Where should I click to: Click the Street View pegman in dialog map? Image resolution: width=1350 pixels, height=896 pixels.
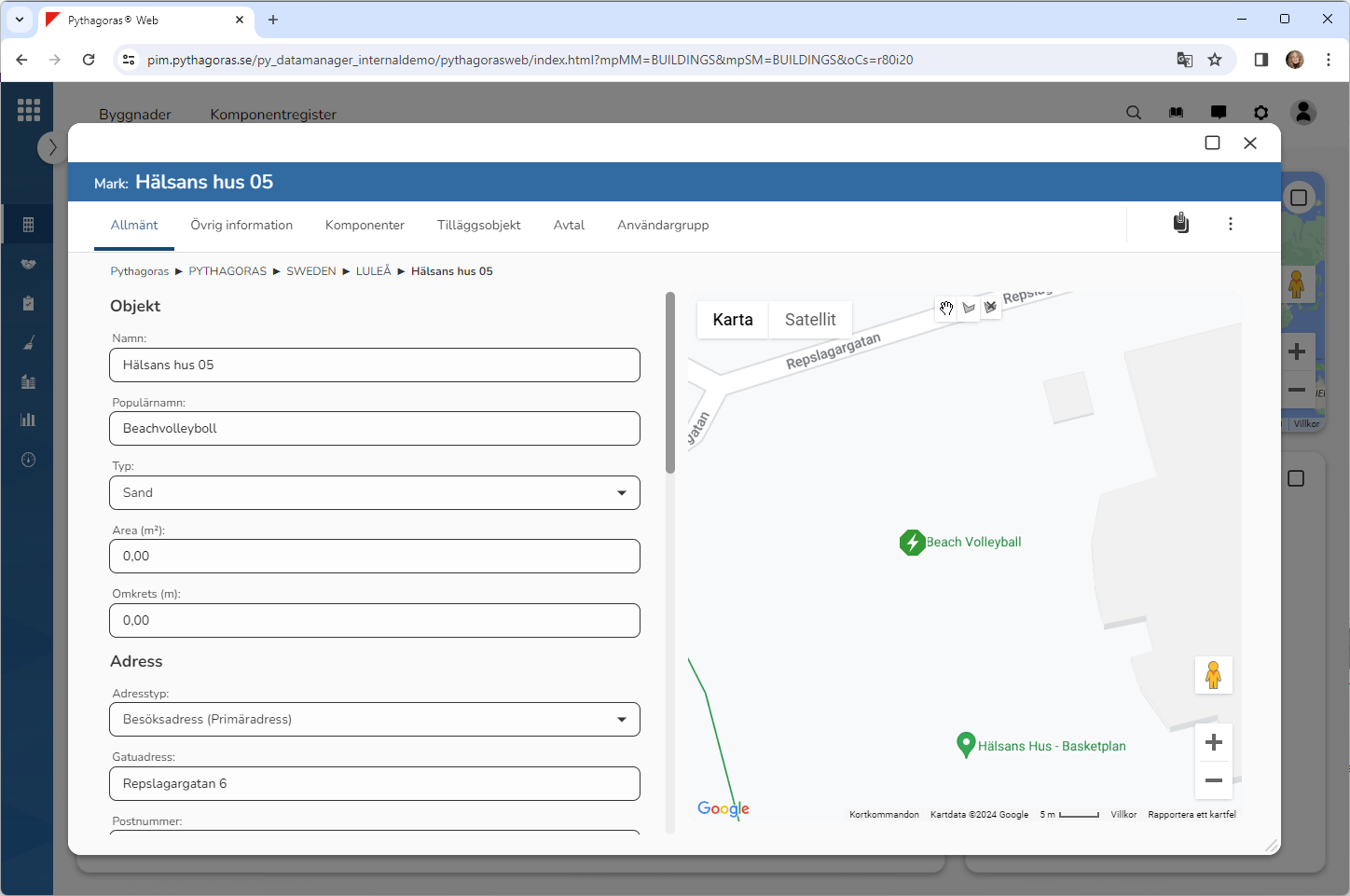[x=1213, y=675]
